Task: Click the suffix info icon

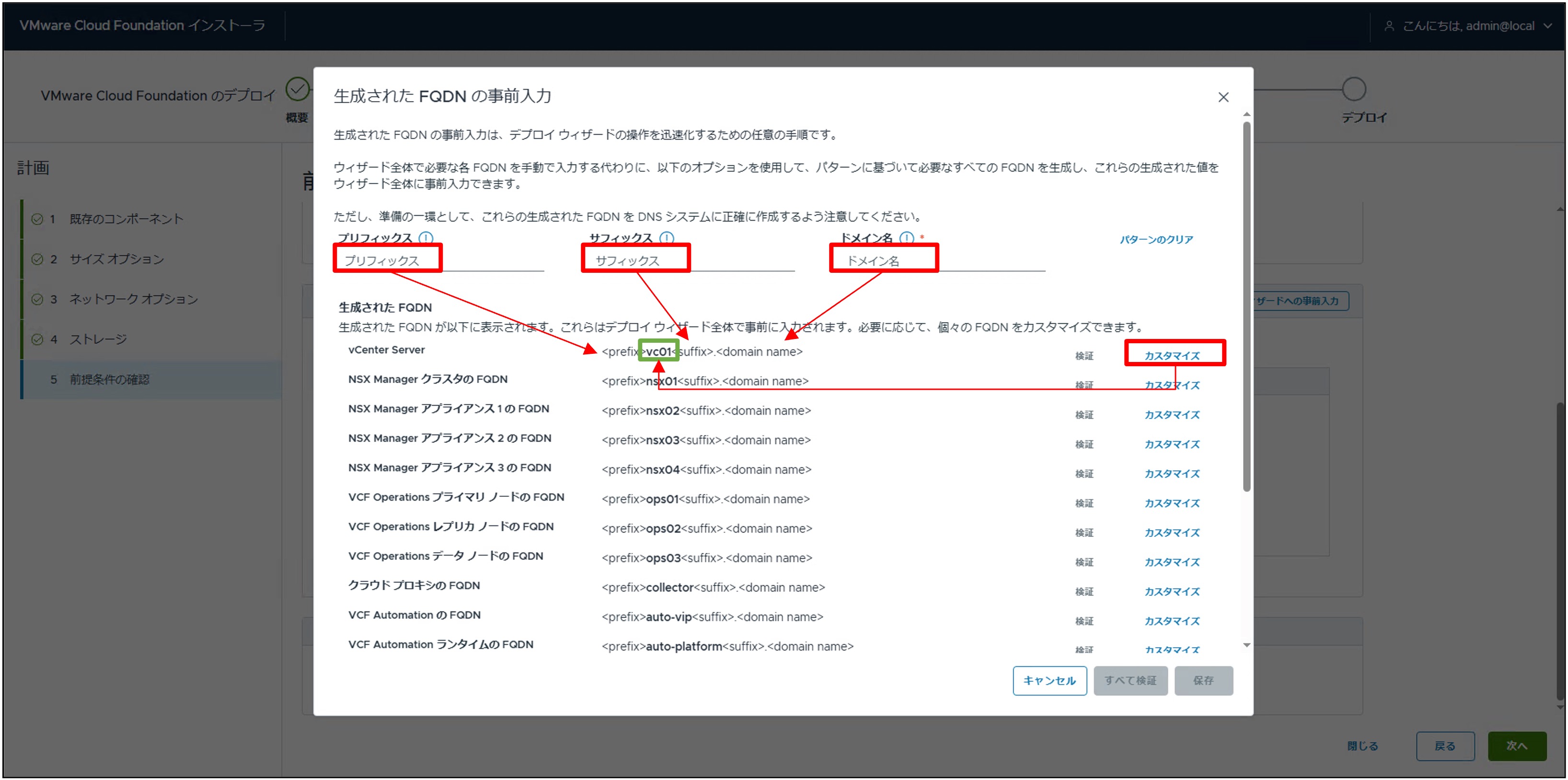Action: coord(667,237)
